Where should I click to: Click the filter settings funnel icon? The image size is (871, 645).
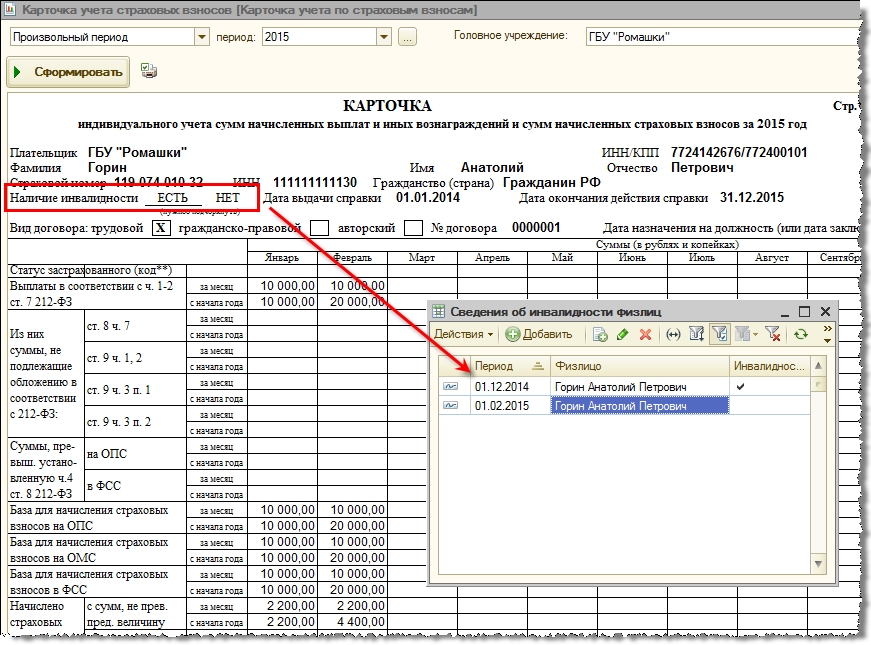(696, 334)
